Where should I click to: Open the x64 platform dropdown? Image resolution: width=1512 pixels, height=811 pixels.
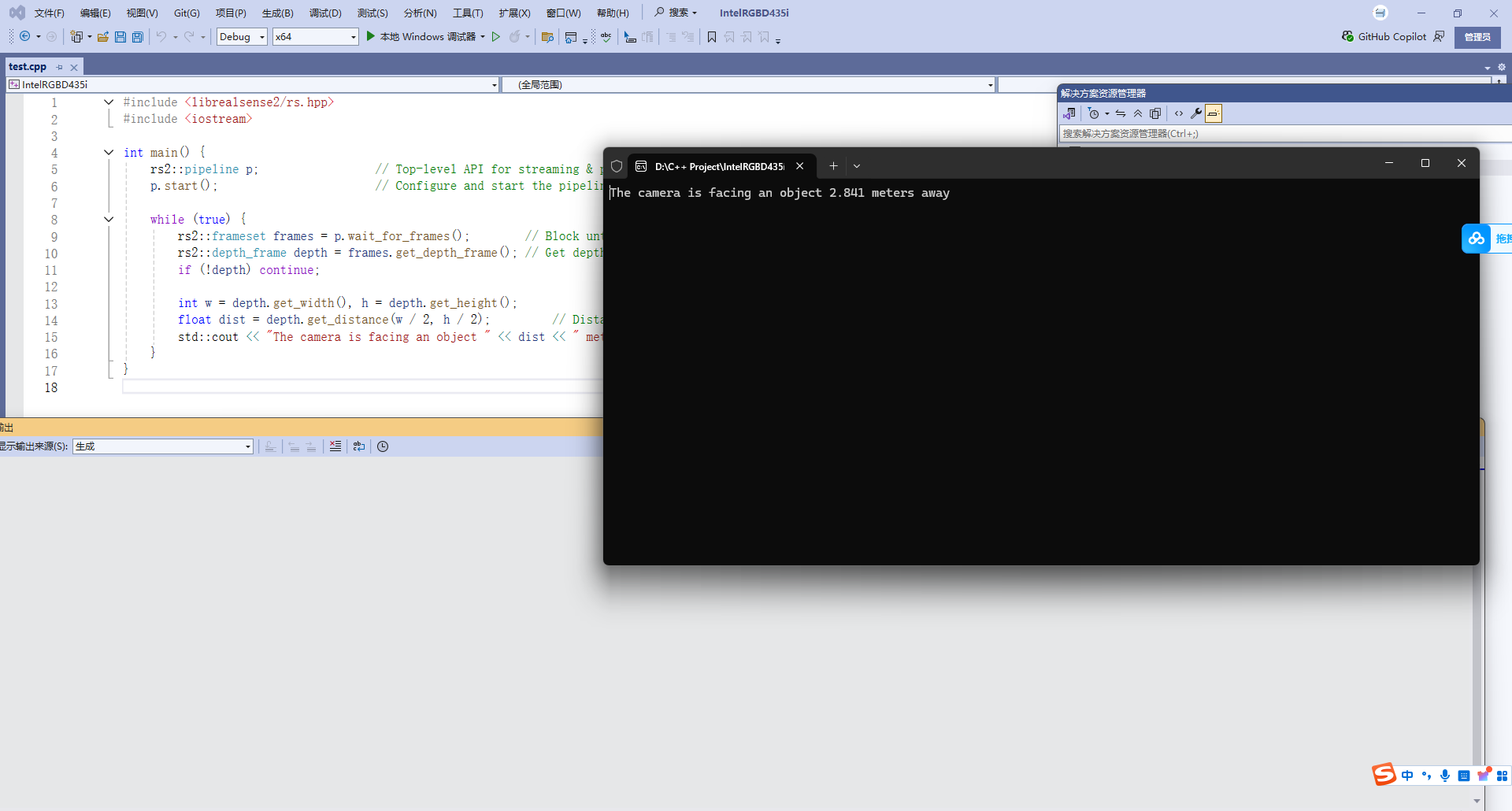315,36
